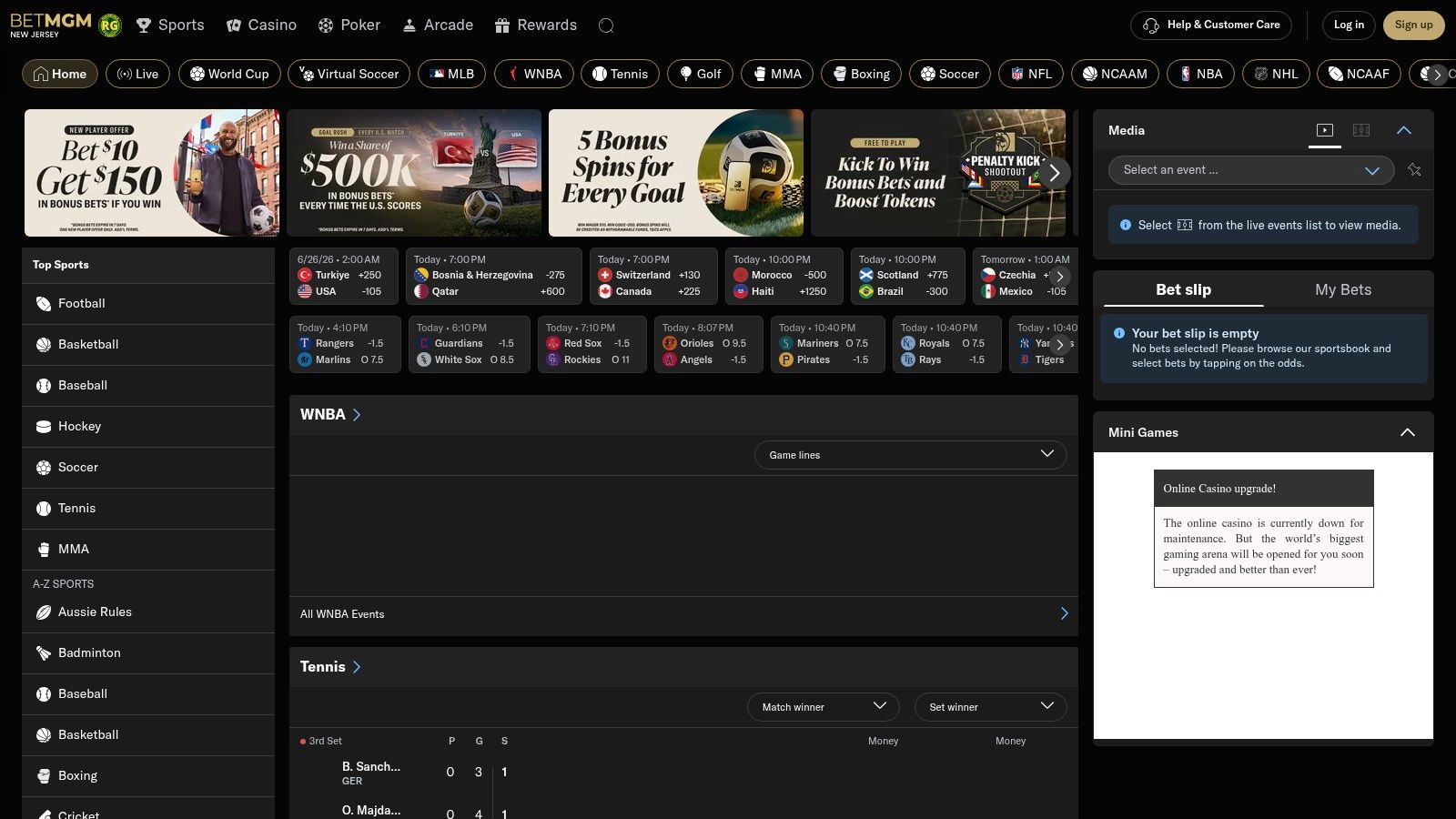1456x819 pixels.
Task: Open the RG responsible gaming badge
Action: coord(109,25)
